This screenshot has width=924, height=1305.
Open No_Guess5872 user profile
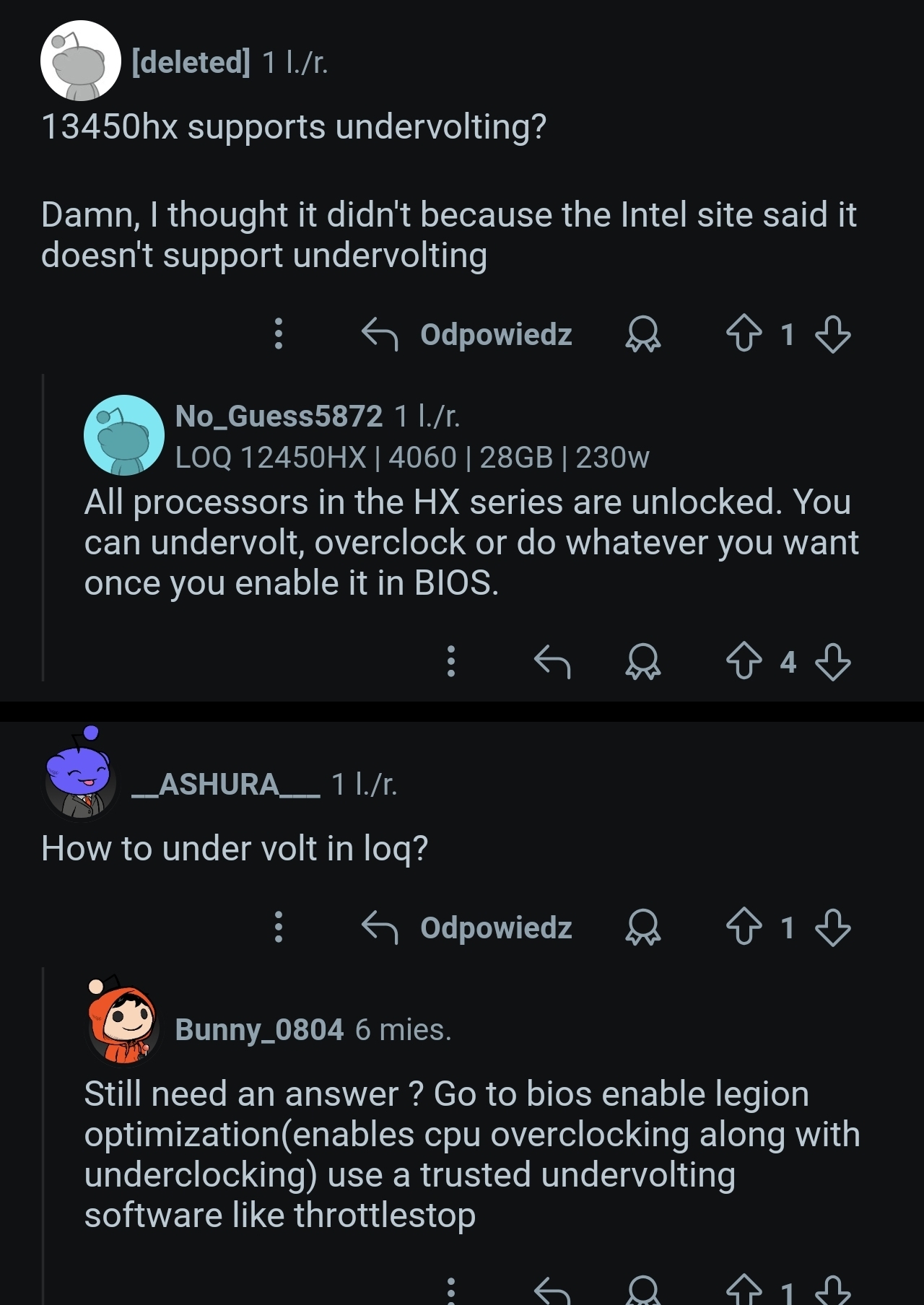click(279, 416)
